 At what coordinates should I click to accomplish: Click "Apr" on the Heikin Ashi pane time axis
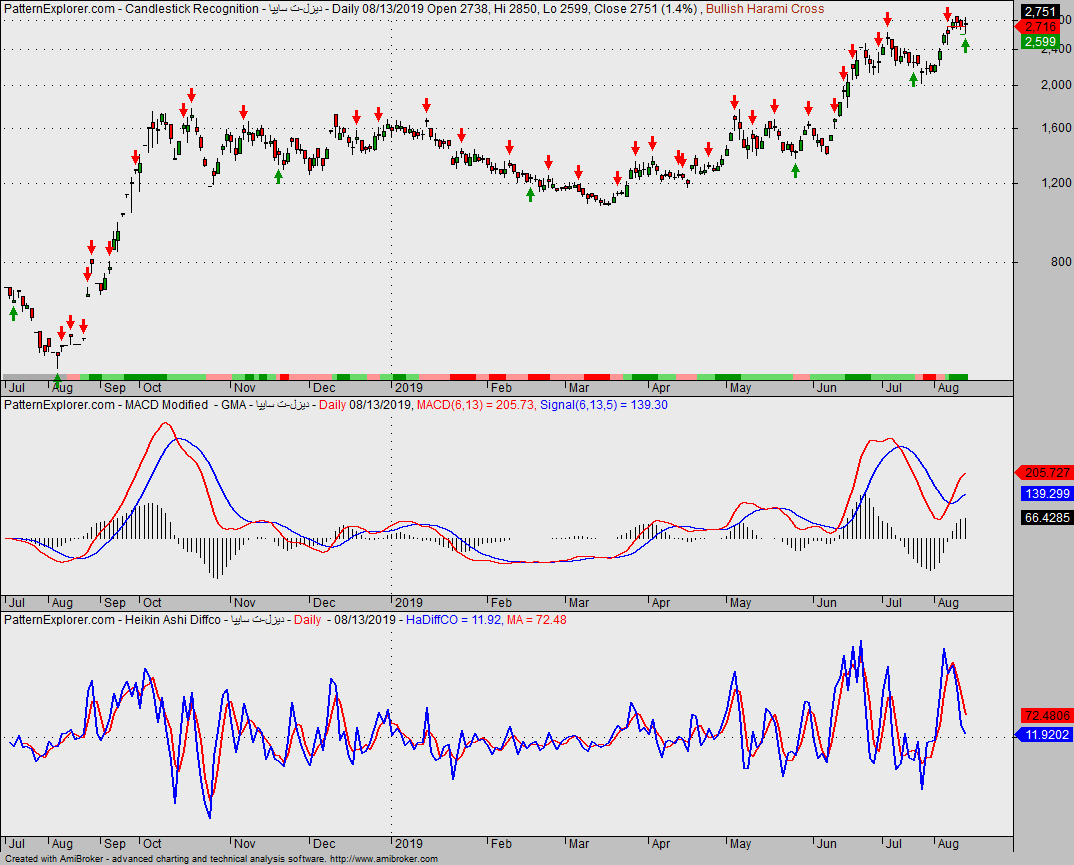point(661,844)
